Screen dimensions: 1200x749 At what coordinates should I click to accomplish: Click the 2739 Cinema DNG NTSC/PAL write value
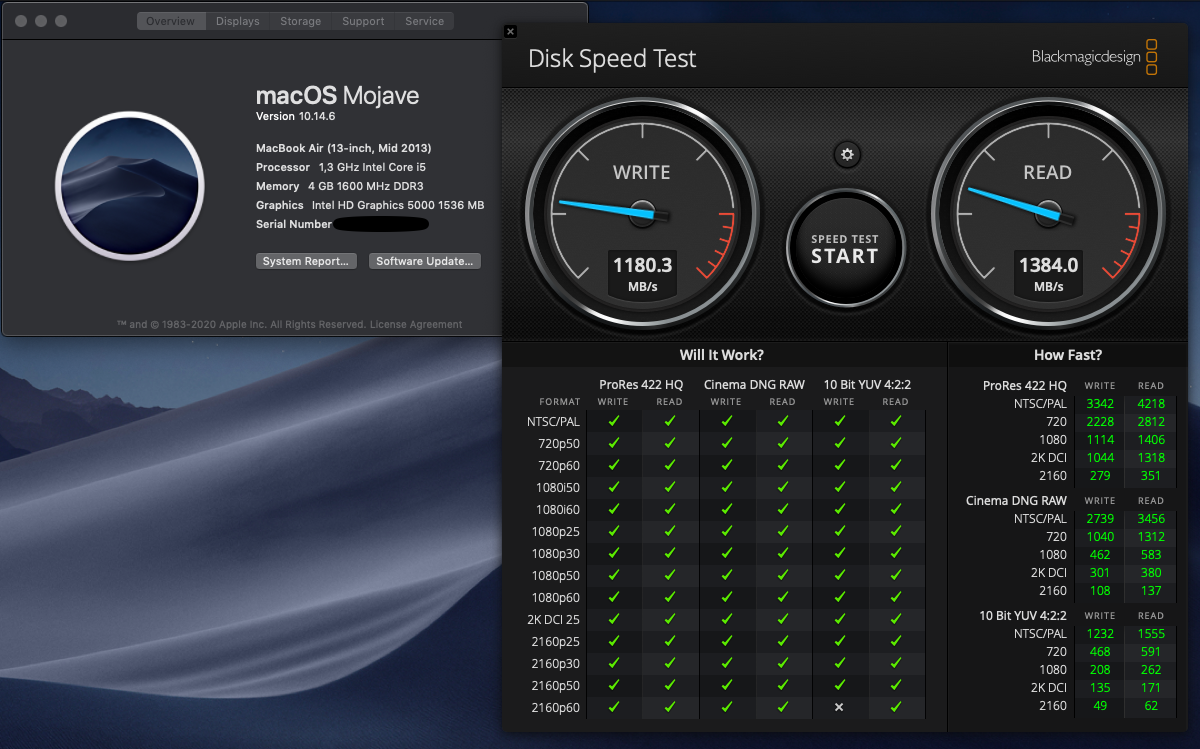[1100, 519]
